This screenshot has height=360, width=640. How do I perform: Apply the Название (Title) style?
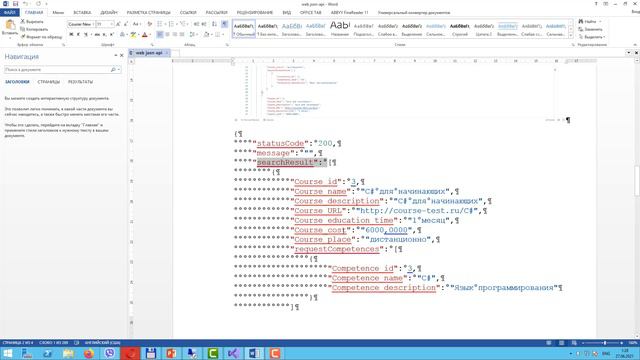click(340, 29)
